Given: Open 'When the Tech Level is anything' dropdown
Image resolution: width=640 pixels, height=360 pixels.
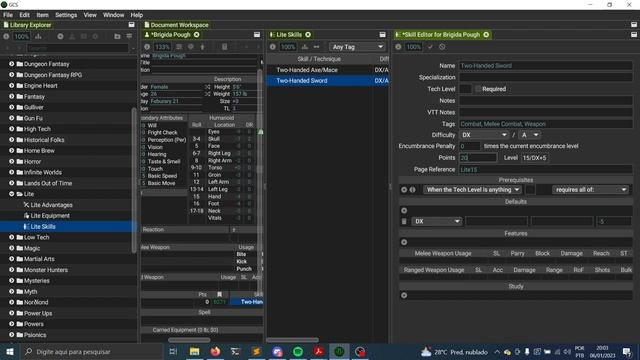Looking at the screenshot, I should [x=472, y=190].
